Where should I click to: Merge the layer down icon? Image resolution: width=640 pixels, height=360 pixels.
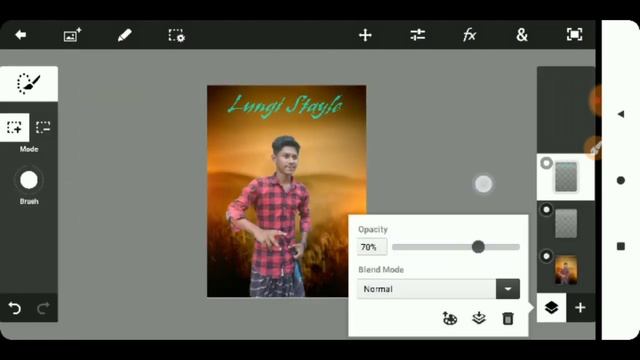pos(479,318)
